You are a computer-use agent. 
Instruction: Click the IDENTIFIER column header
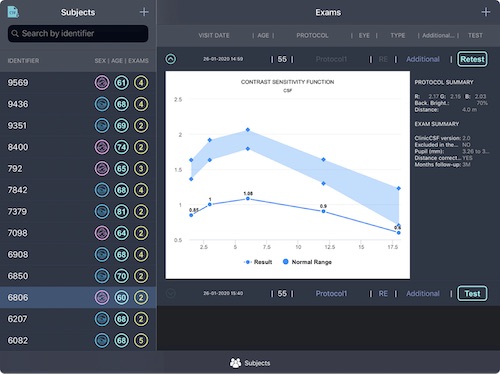click(x=23, y=61)
